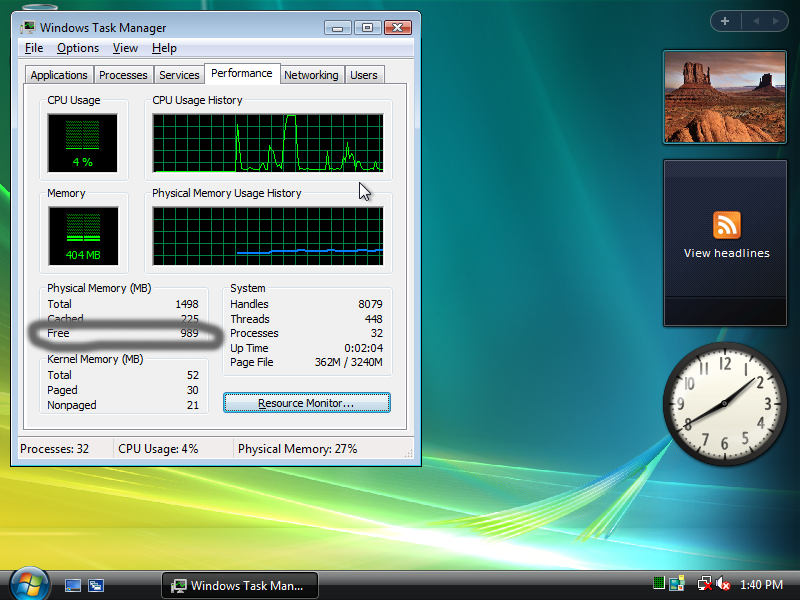Click status bar Physical Memory: 27%
This screenshot has width=800, height=600.
[297, 449]
